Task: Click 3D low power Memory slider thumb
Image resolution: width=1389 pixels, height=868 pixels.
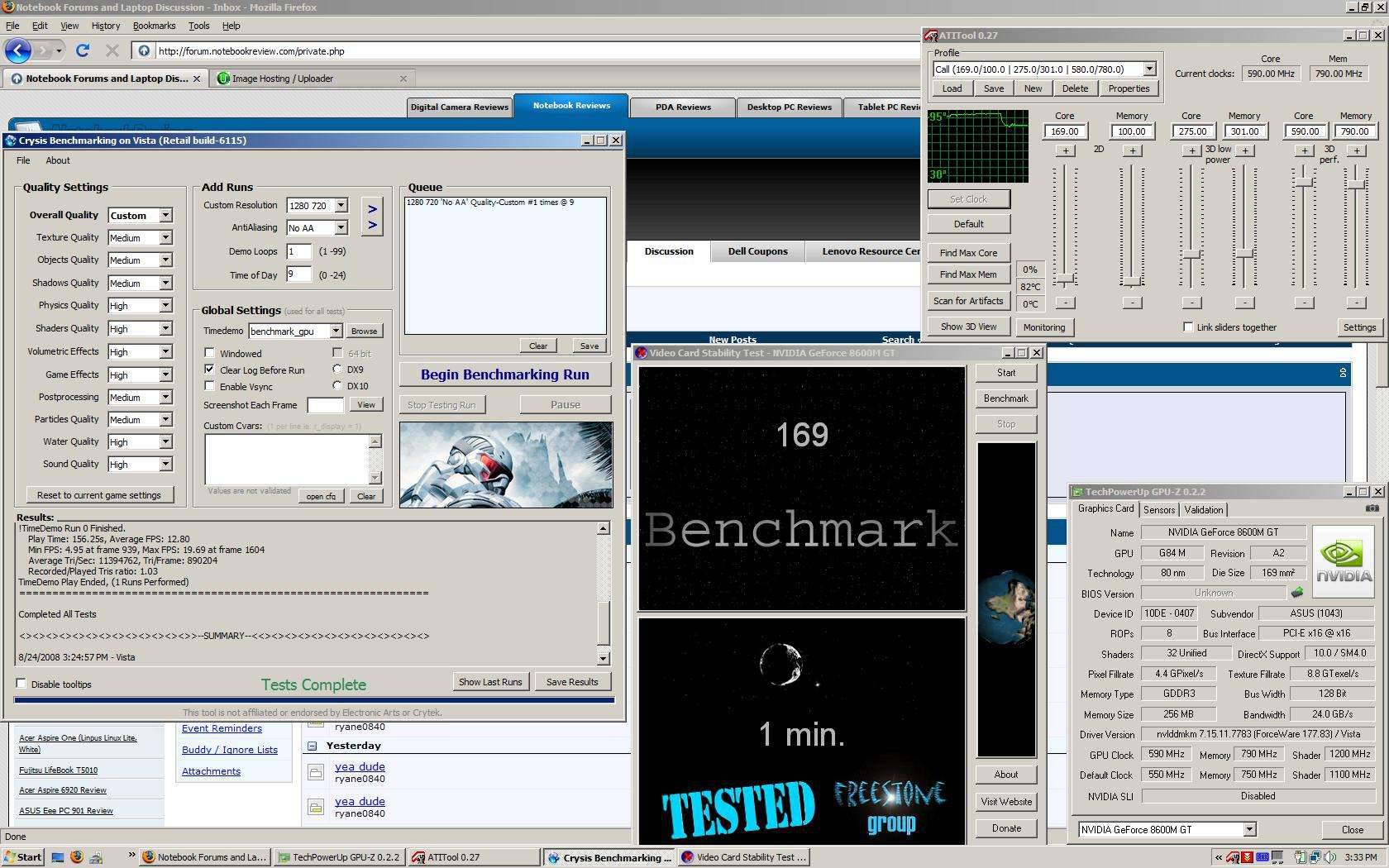Action: coord(1244,252)
